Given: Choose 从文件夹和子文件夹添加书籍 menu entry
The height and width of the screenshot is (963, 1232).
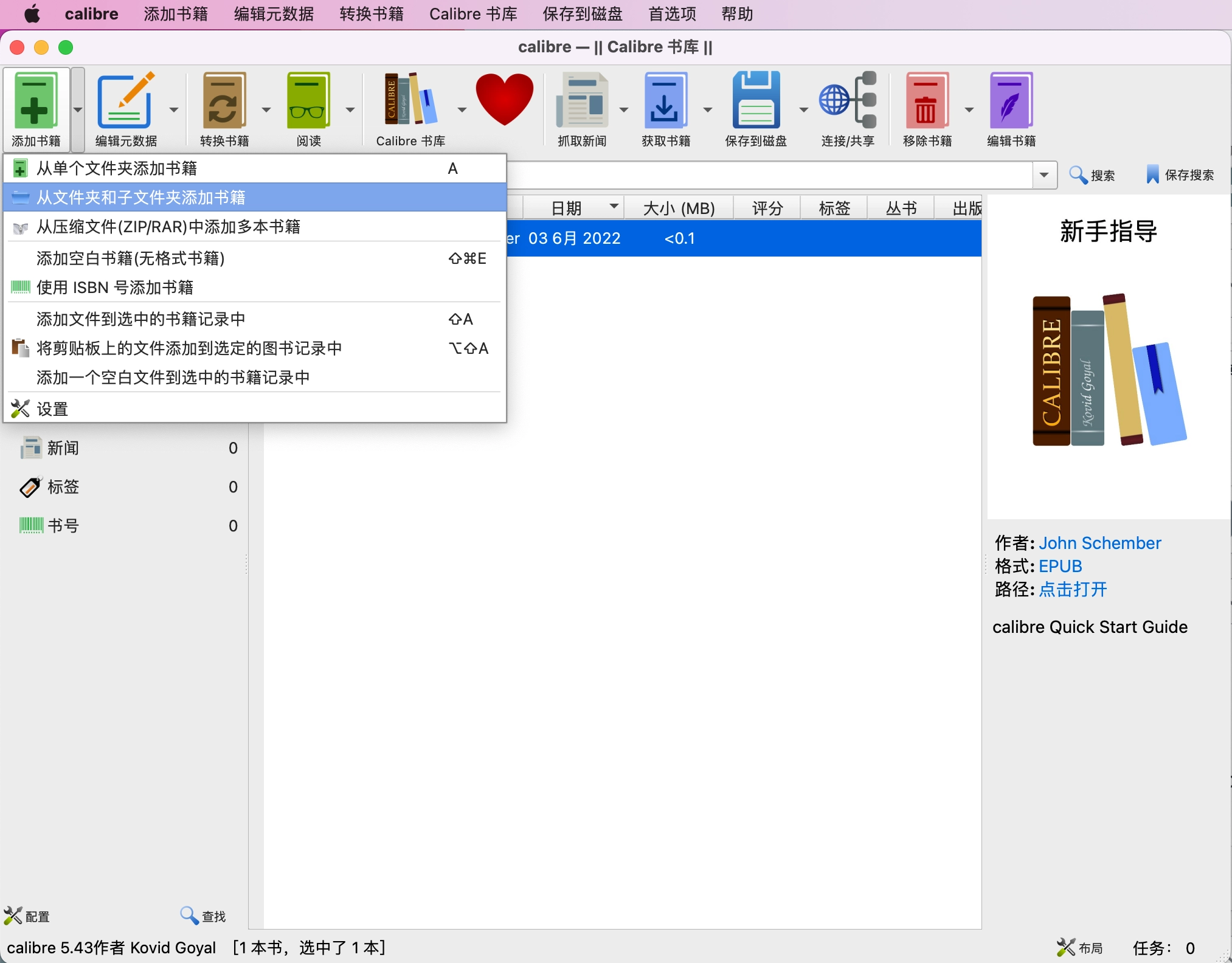Looking at the screenshot, I should [255, 197].
